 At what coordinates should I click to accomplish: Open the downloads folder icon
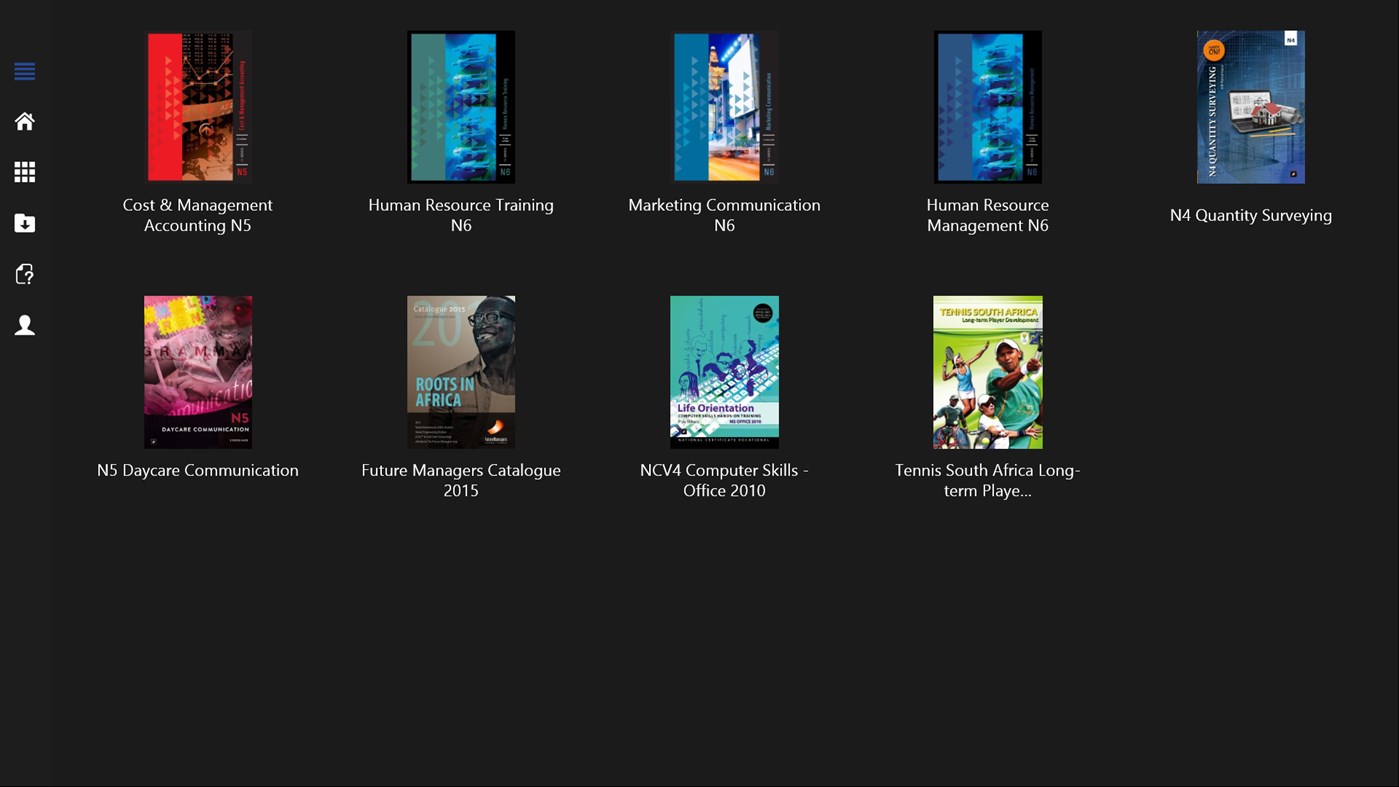(x=25, y=222)
